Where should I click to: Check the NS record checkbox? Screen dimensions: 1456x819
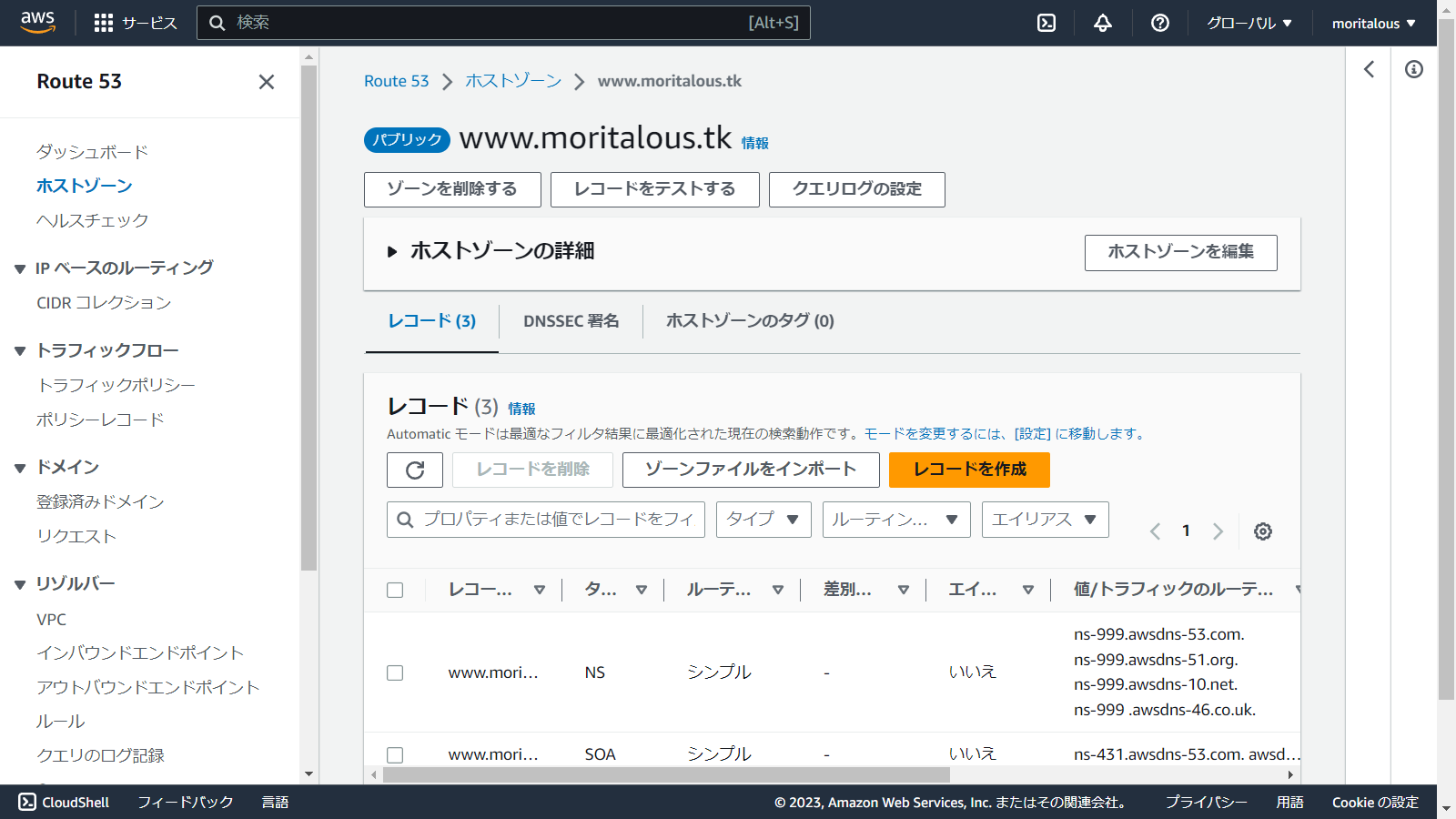point(395,672)
